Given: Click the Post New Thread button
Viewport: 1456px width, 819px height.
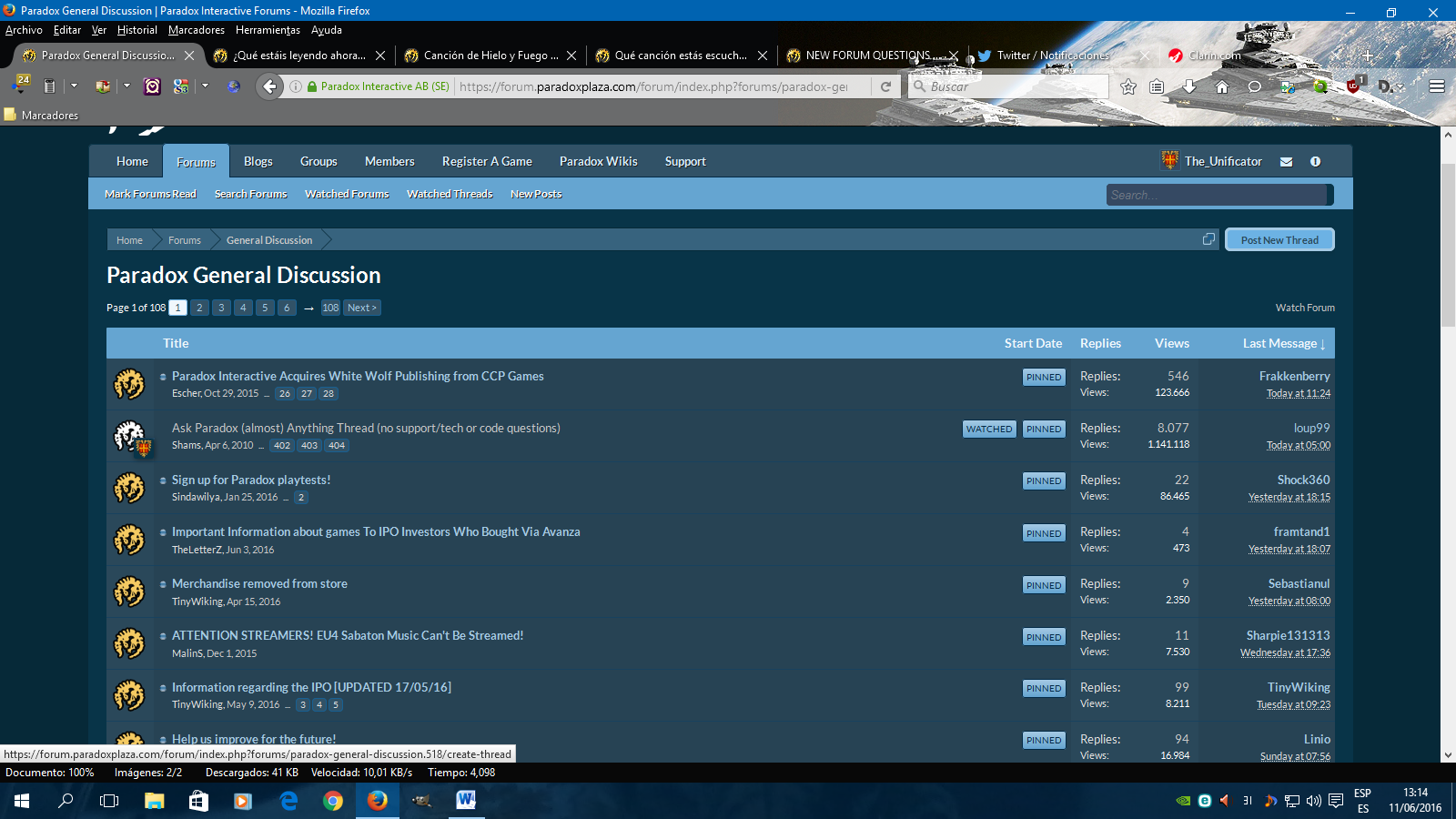Looking at the screenshot, I should (x=1279, y=240).
